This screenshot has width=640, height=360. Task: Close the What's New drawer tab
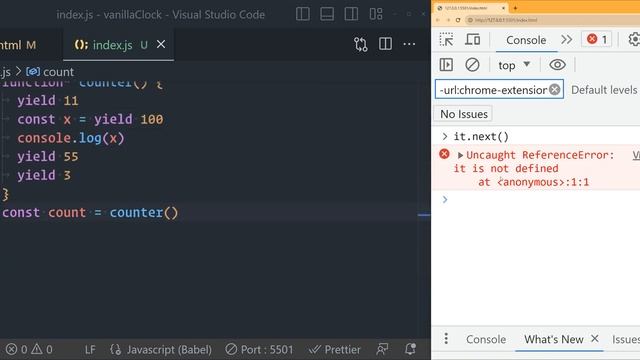pos(595,338)
